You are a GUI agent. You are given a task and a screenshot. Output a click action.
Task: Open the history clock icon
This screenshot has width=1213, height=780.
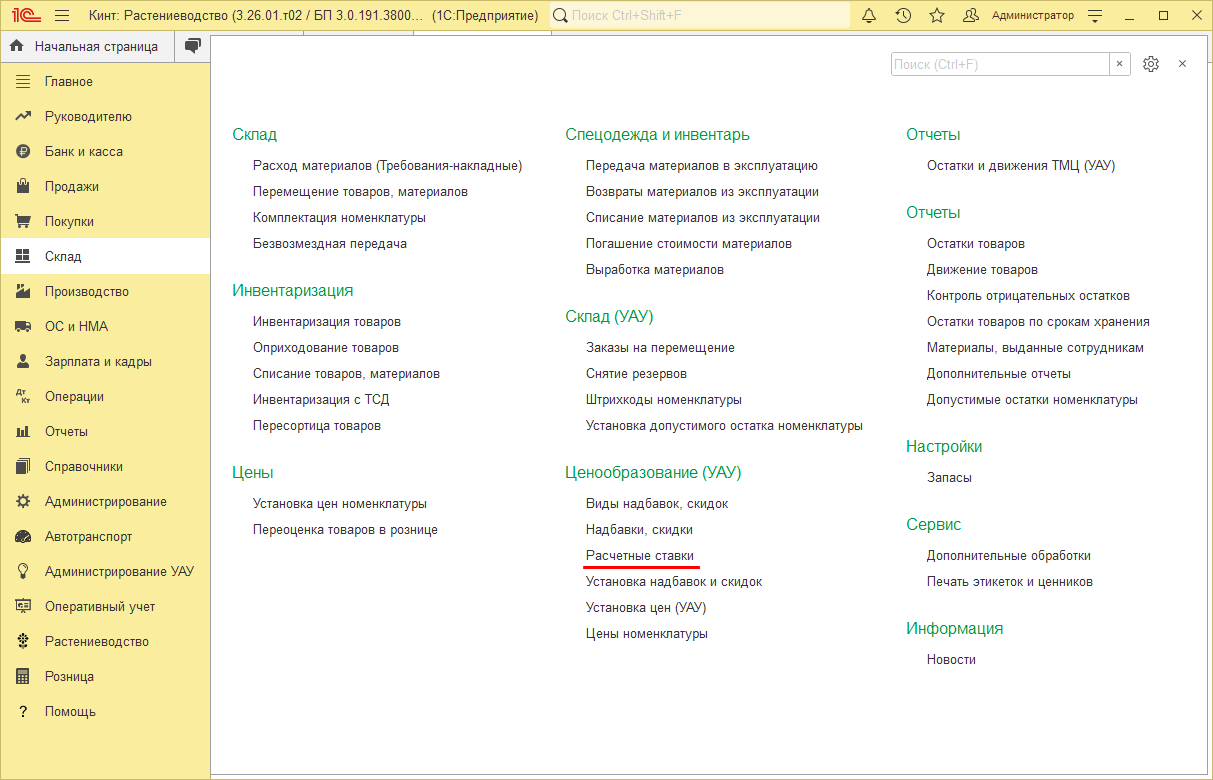pyautogui.click(x=903, y=16)
